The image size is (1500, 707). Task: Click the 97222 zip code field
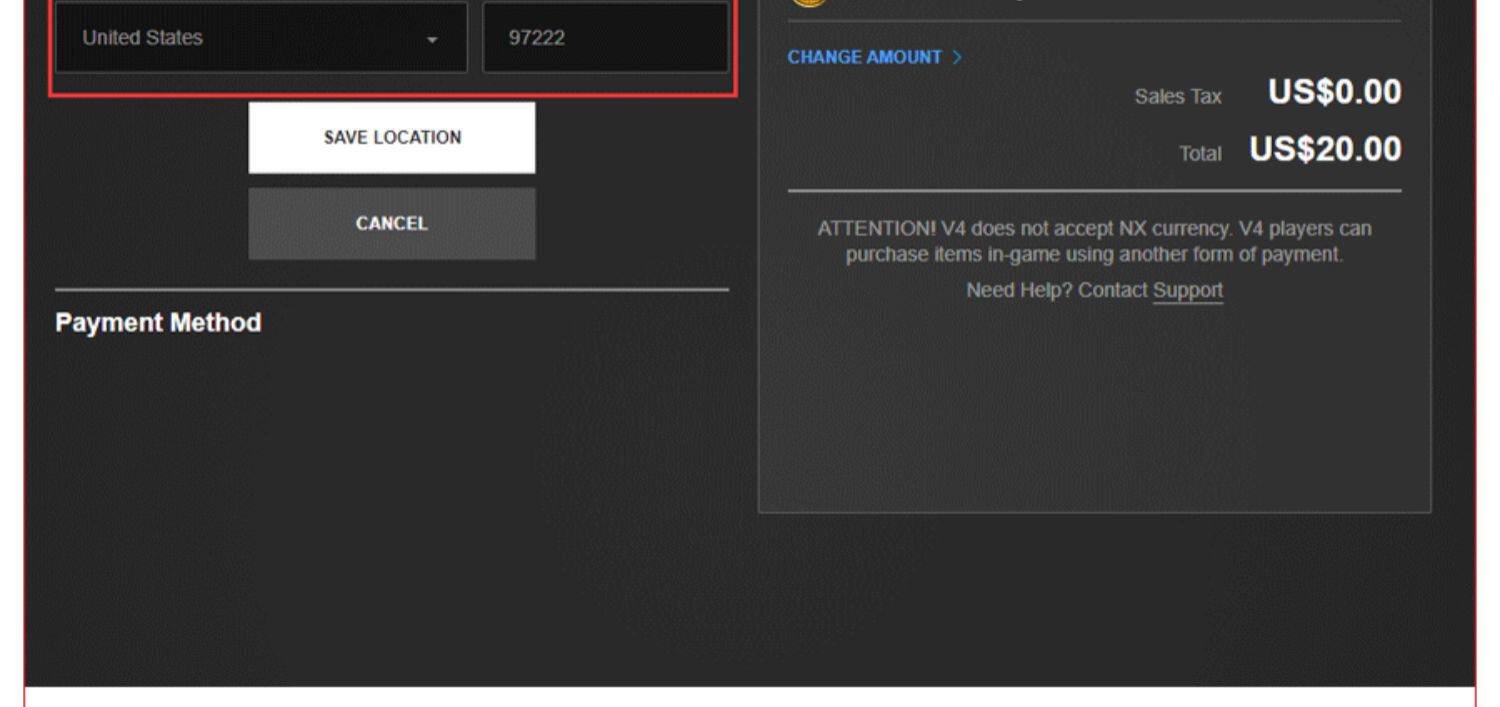coord(605,38)
